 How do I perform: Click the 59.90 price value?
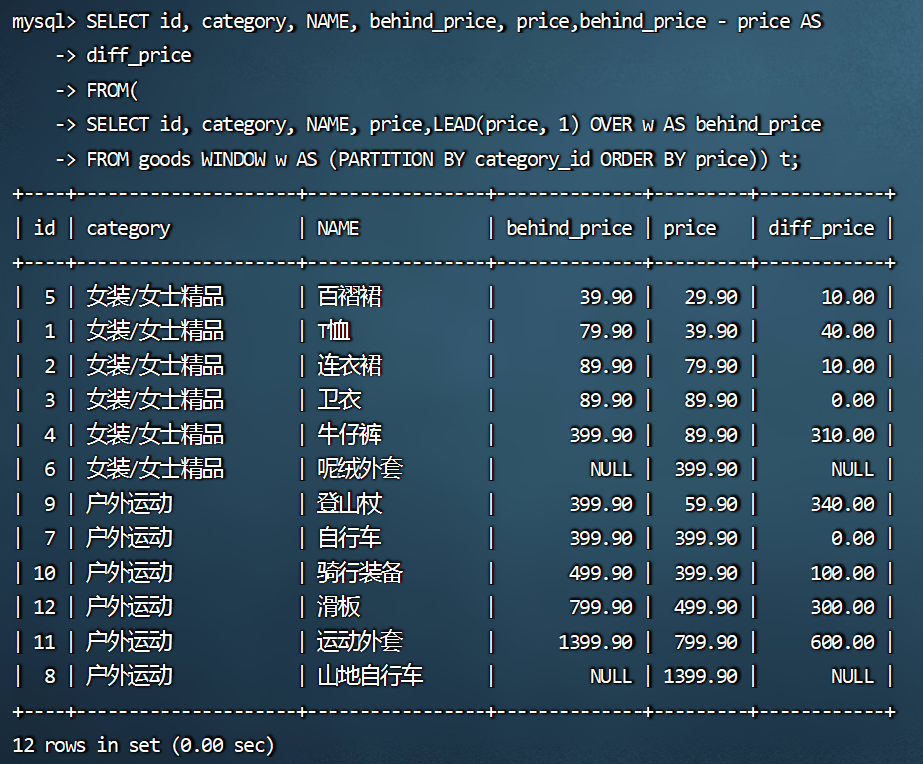tap(711, 504)
